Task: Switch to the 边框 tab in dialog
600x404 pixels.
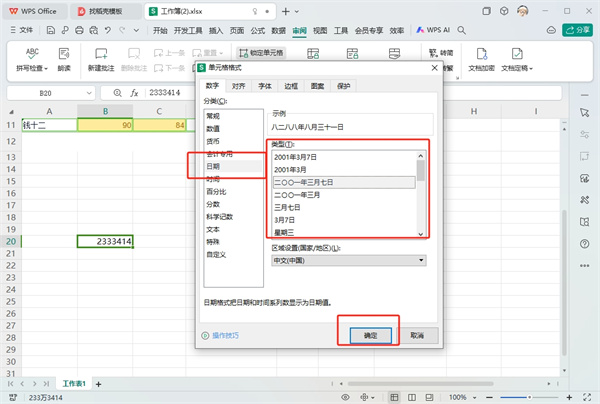Action: (x=290, y=86)
